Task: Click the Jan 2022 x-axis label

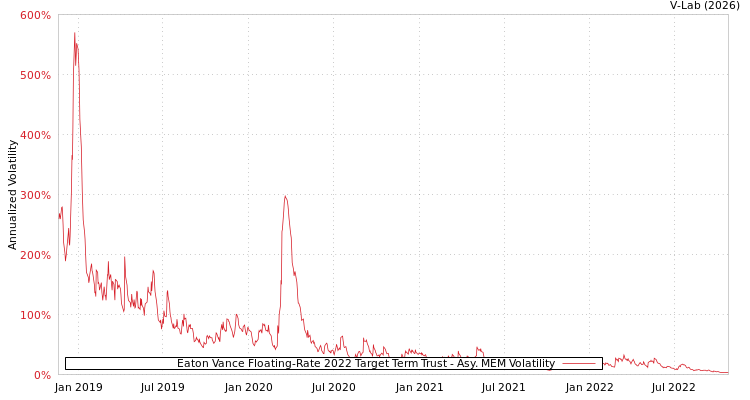Action: pos(589,387)
